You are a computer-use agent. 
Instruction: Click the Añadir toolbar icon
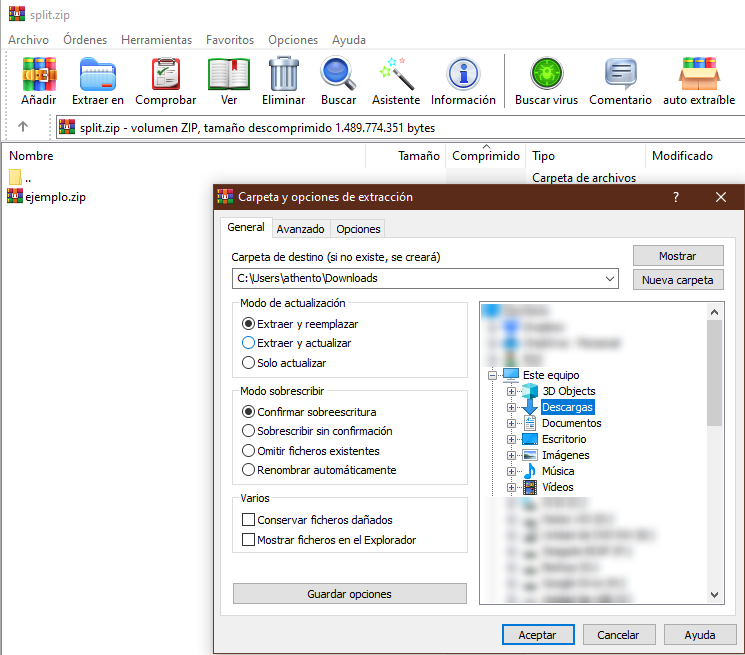click(x=39, y=75)
